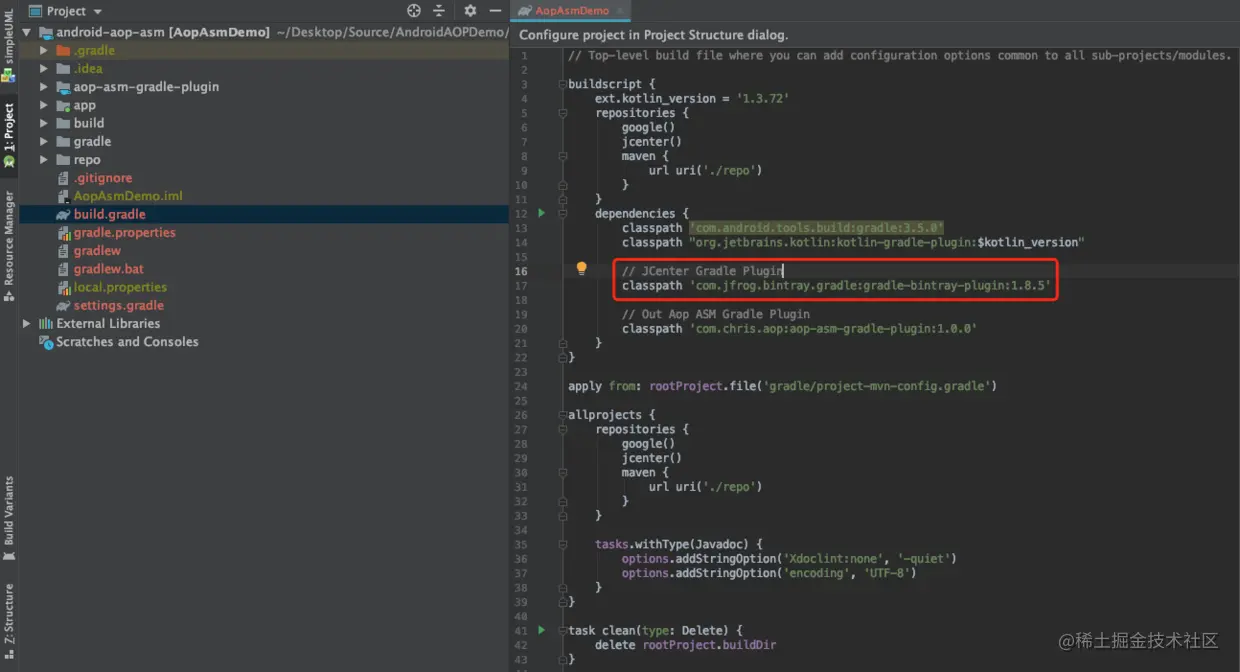Viewport: 1240px width, 672px height.
Task: Open Project panel settings gear
Action: click(x=471, y=11)
